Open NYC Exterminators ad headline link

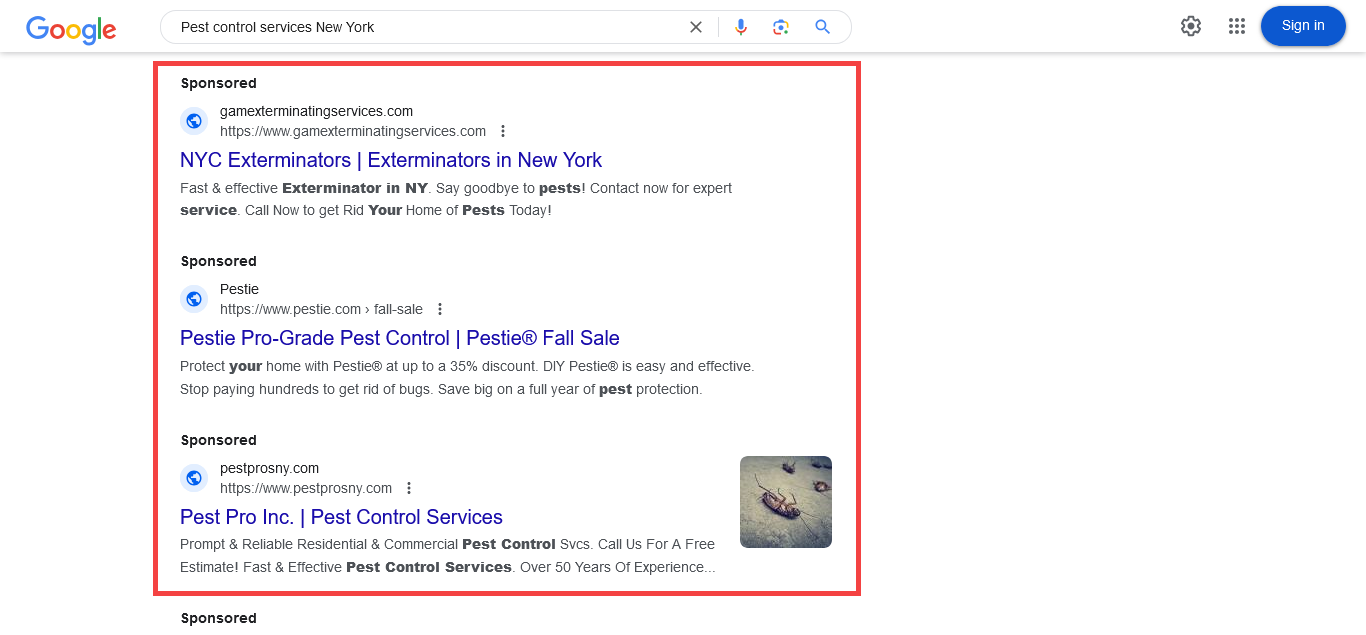(391, 160)
